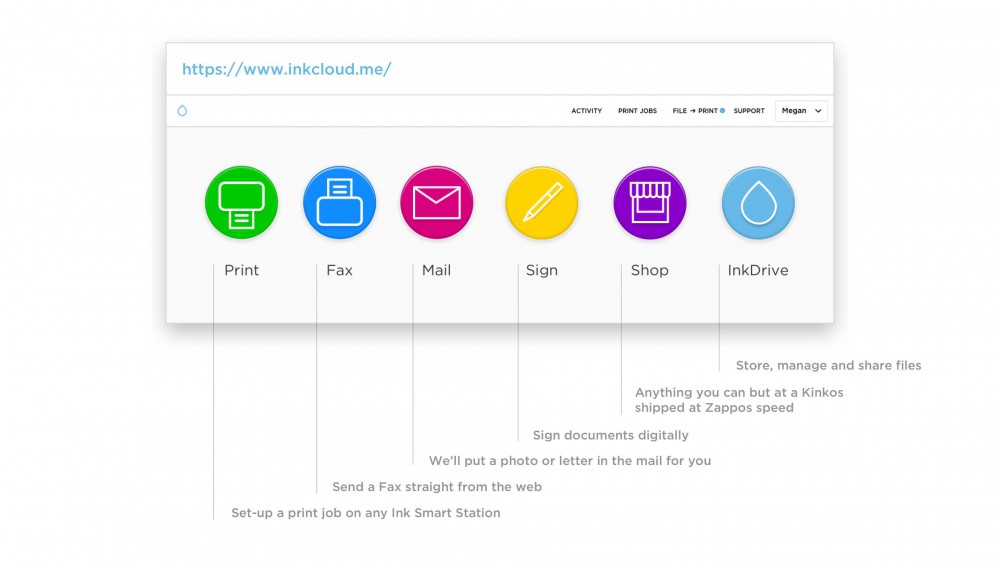Click the yellow Sign pencil icon
This screenshot has width=1000, height=563.
(x=541, y=203)
